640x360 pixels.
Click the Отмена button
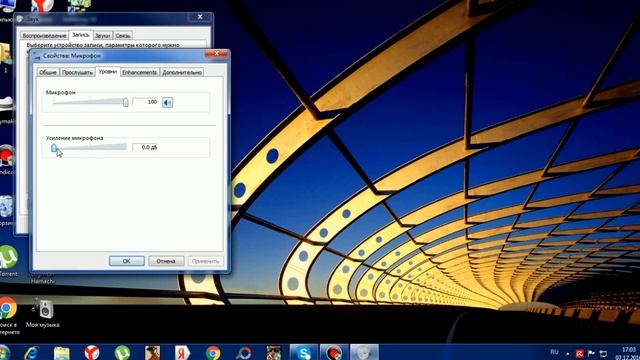[166, 261]
